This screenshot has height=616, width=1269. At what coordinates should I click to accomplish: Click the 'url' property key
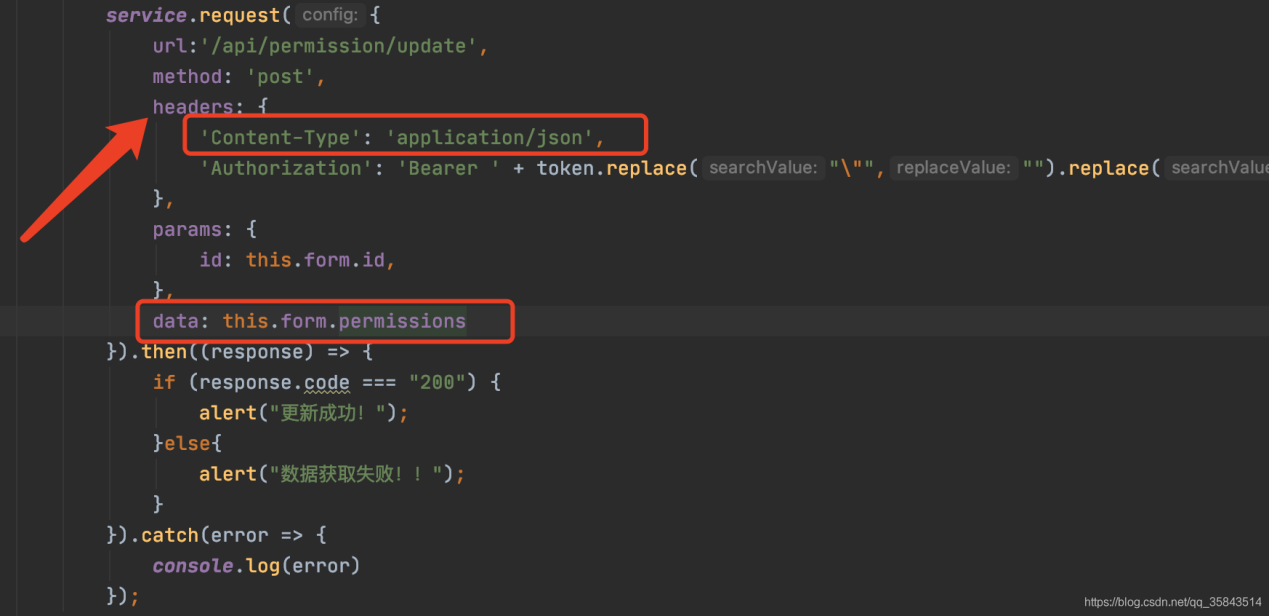(169, 46)
